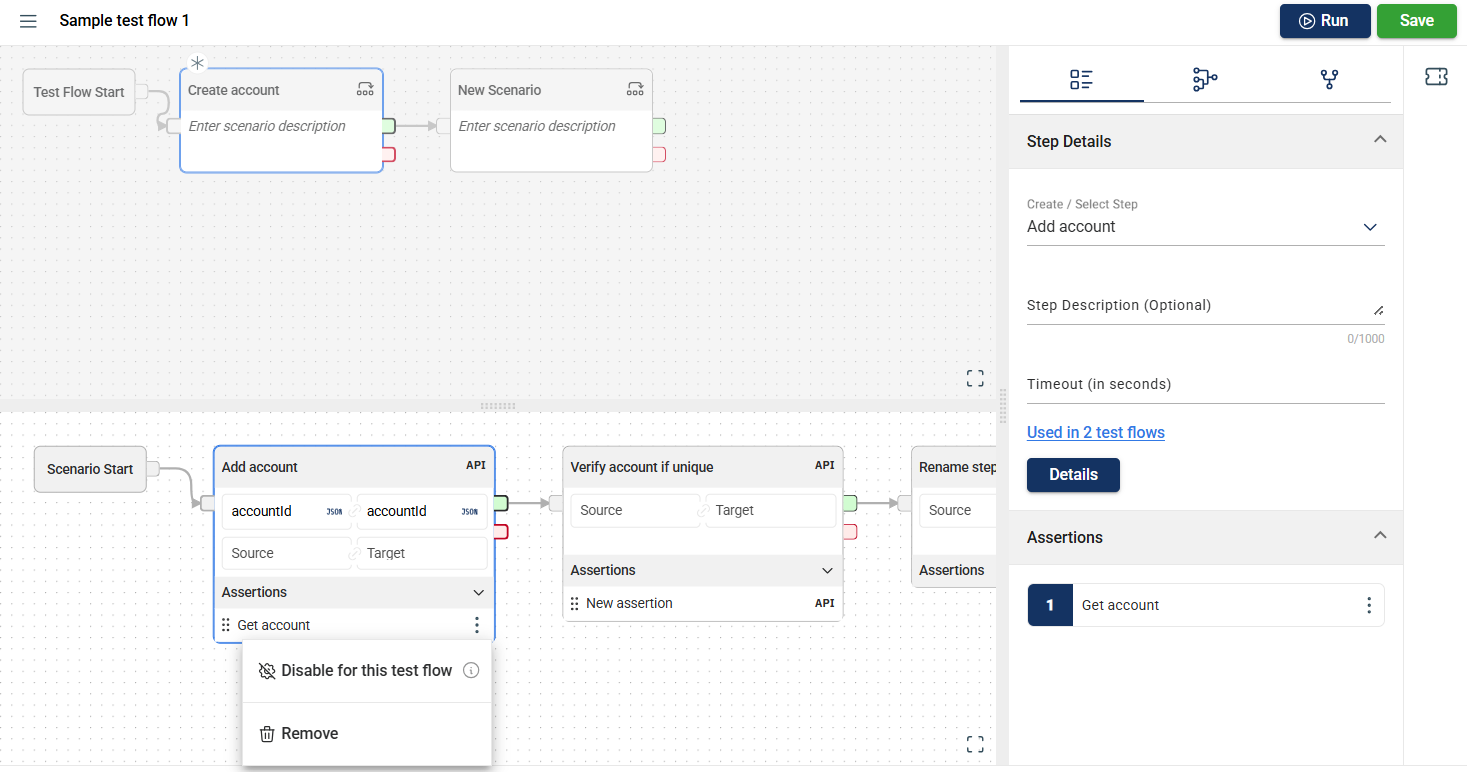Open the Used in 2 test flows link

click(1095, 432)
